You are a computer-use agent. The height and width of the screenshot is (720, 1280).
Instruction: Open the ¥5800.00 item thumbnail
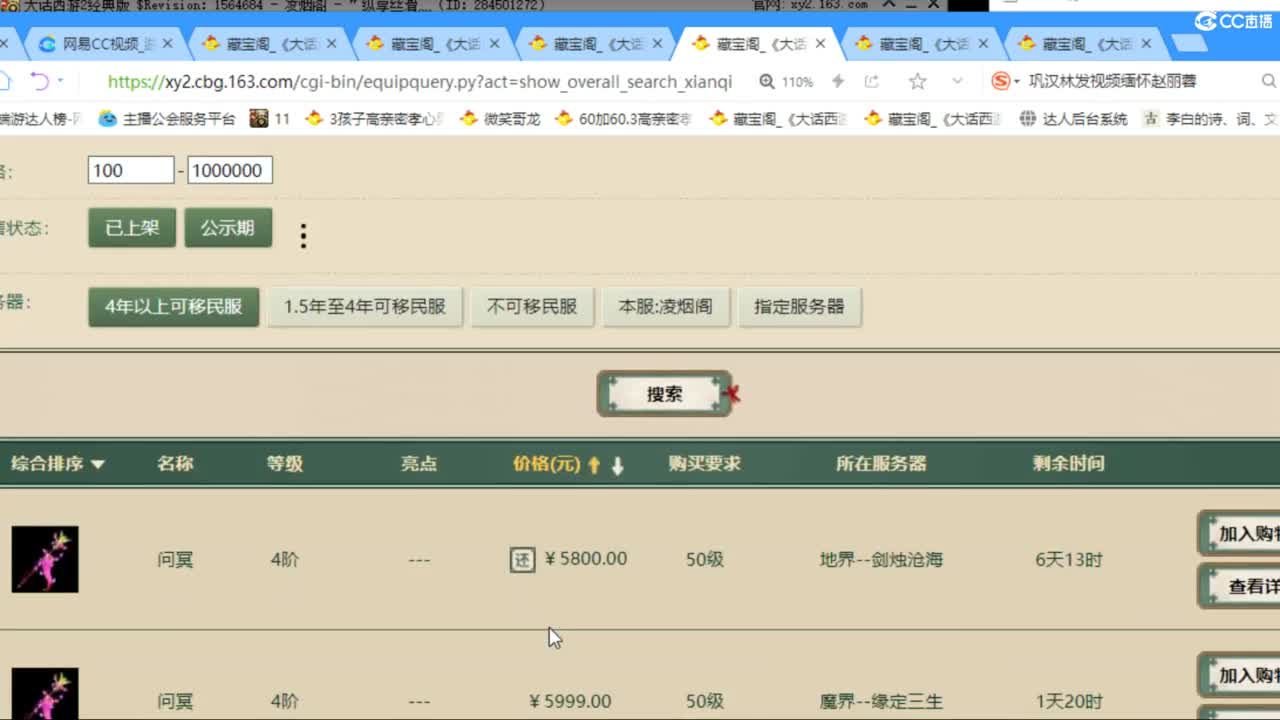click(x=45, y=559)
